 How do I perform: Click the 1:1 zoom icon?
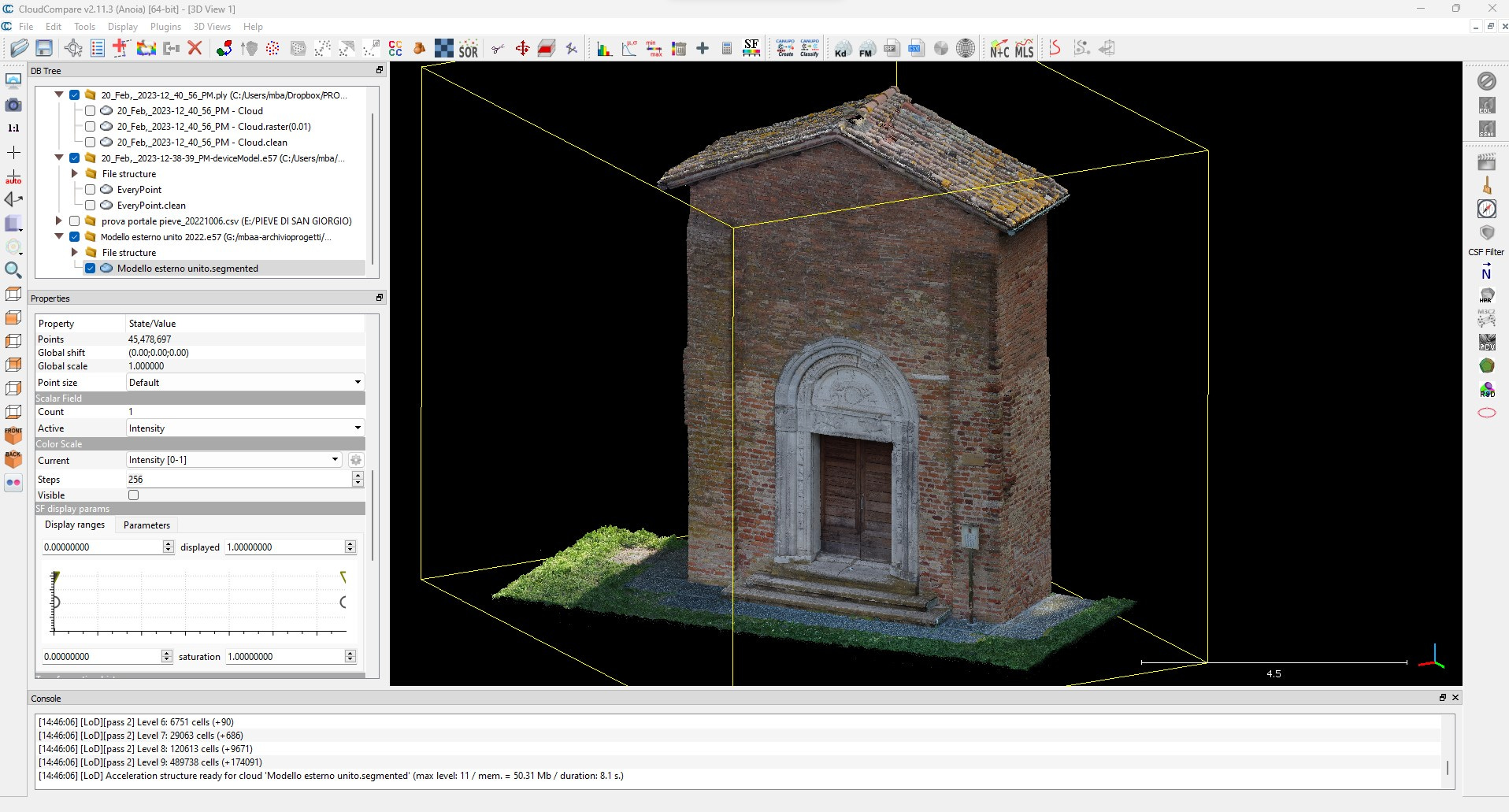click(13, 128)
